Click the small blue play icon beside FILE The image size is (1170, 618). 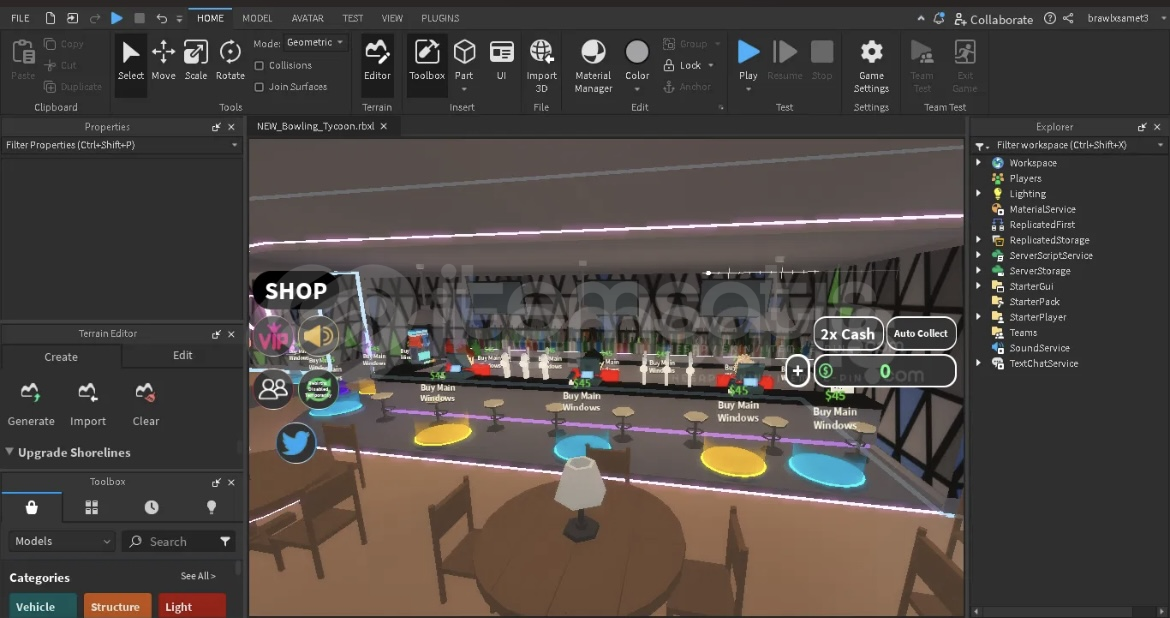[x=117, y=18]
